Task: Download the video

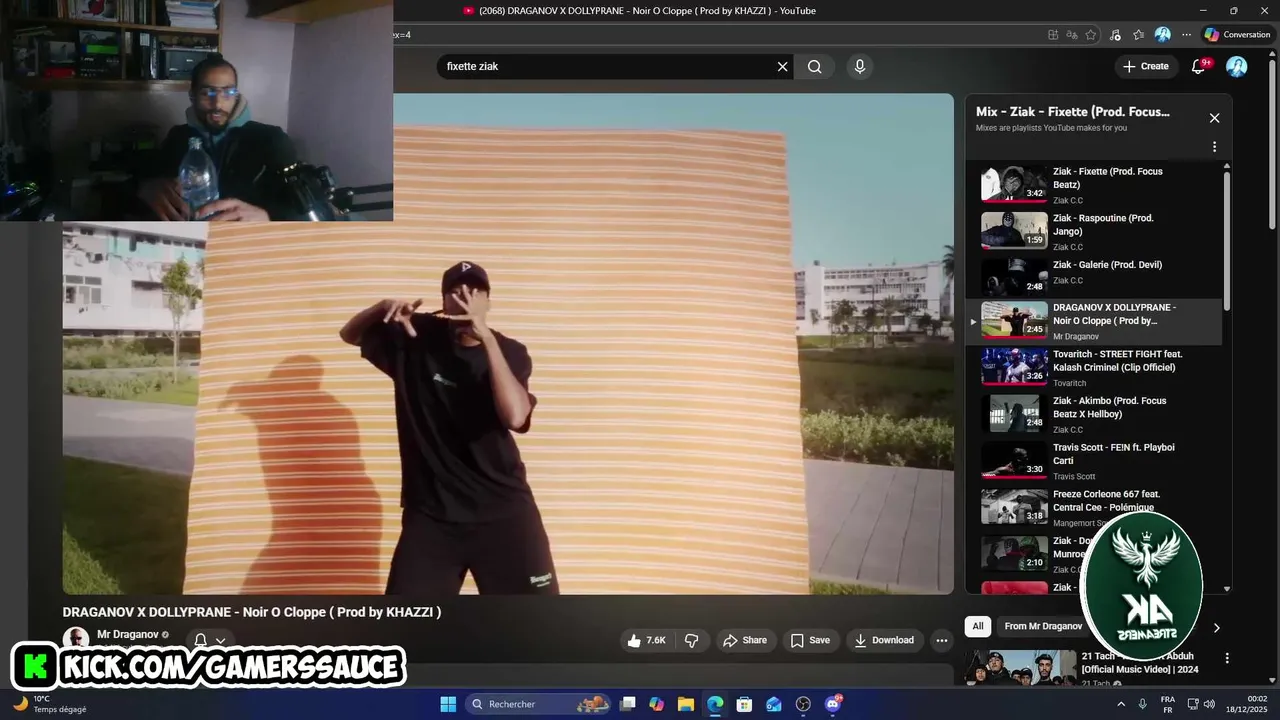Action: click(884, 640)
